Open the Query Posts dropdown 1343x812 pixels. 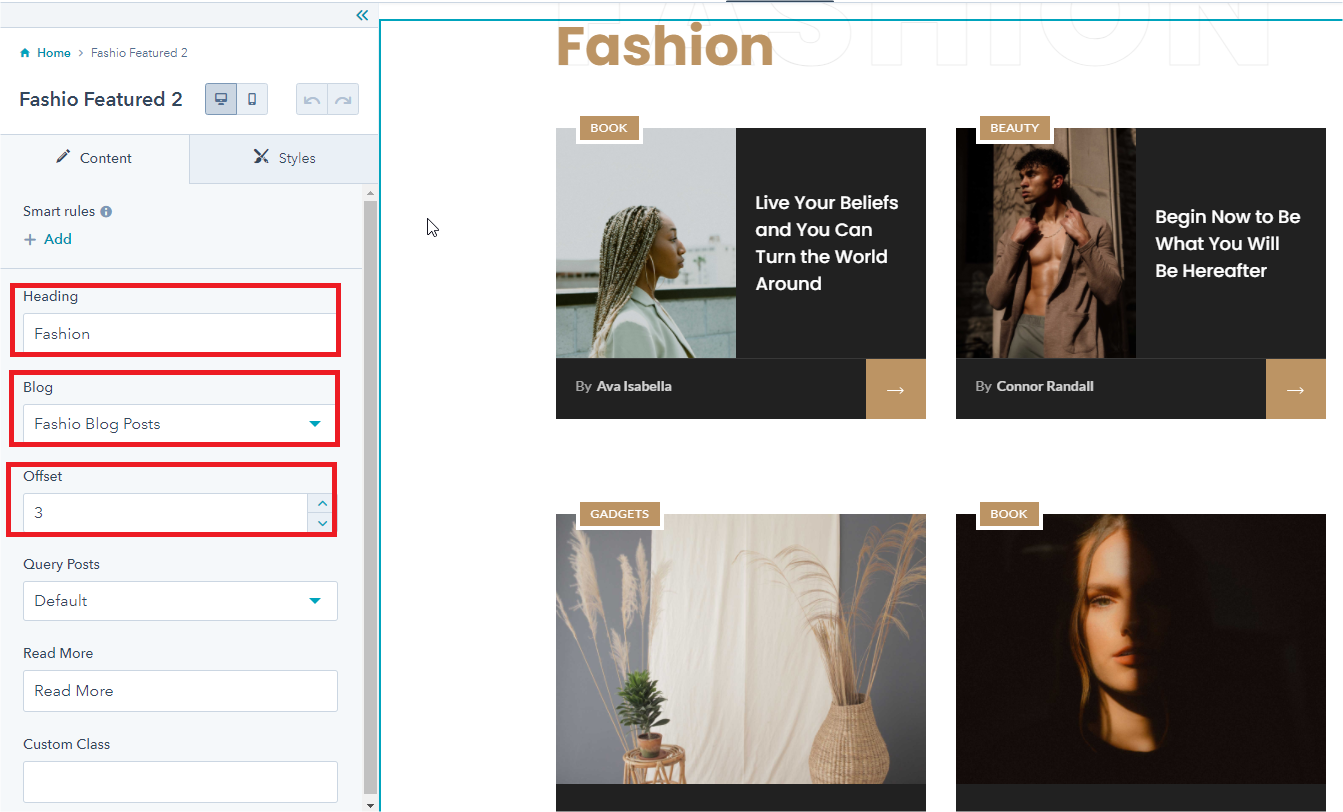(180, 601)
